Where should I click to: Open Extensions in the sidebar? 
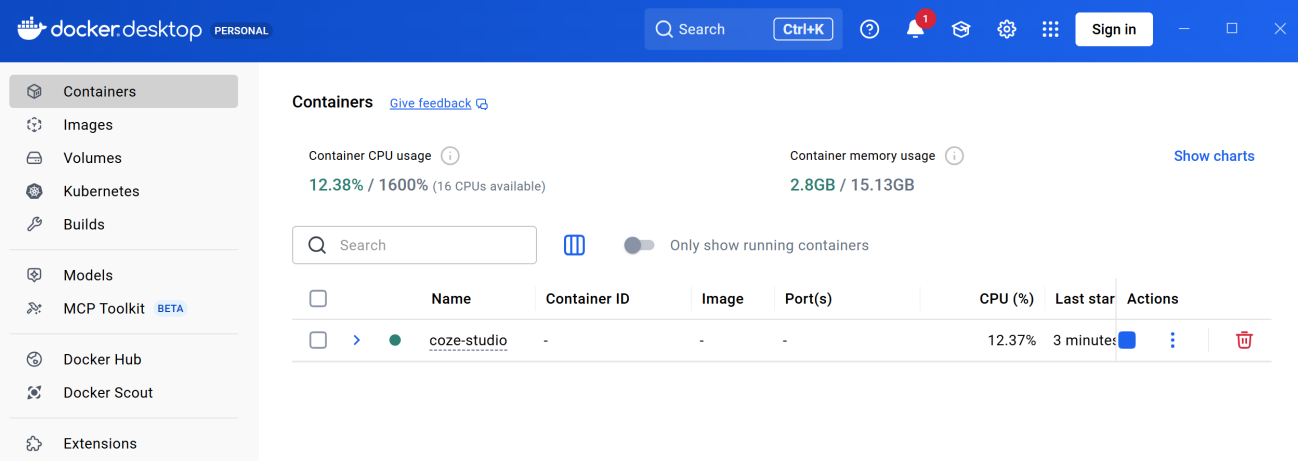(124, 443)
